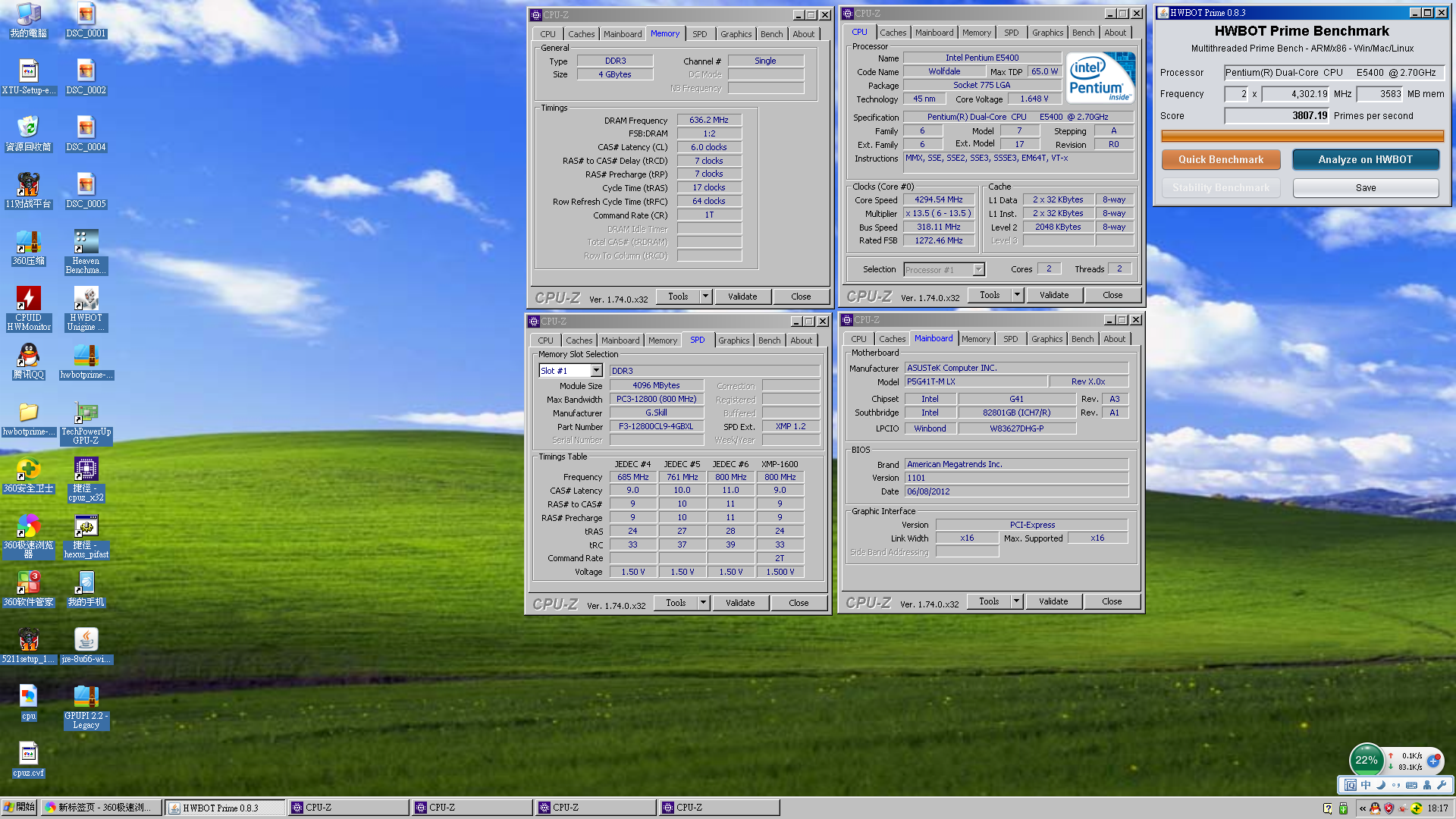The height and width of the screenshot is (819, 1456).
Task: Launch the 360安全卫士 security icon
Action: pos(29,475)
